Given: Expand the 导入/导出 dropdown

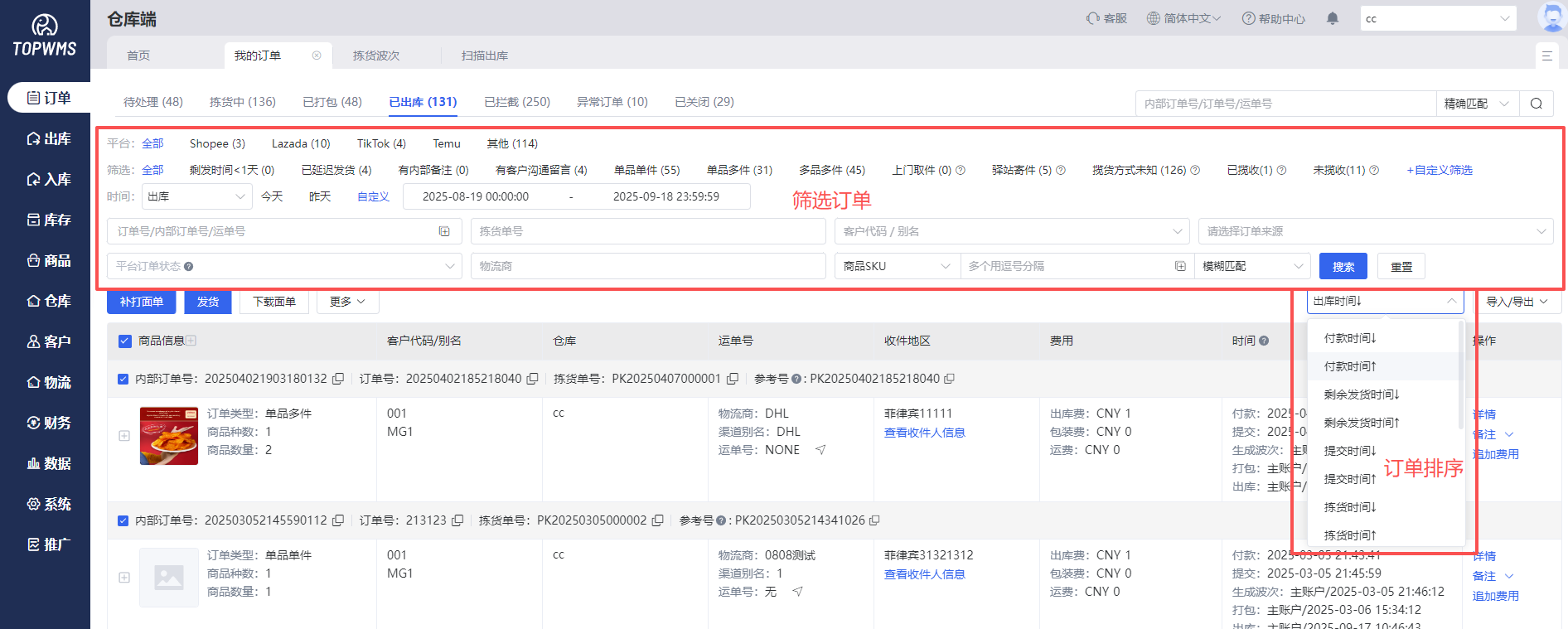Looking at the screenshot, I should pyautogui.click(x=1517, y=302).
